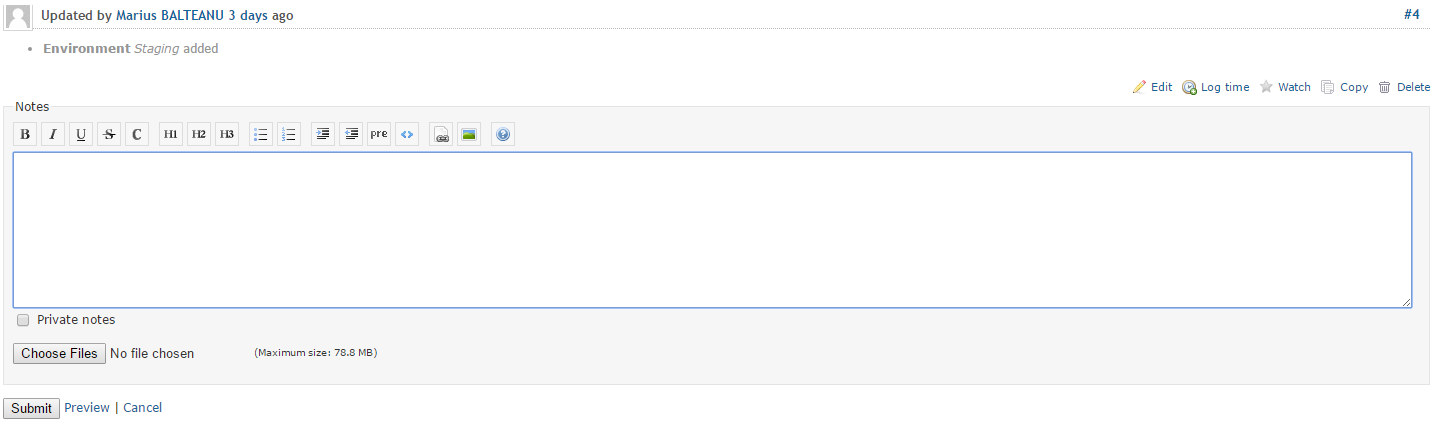
Task: Enable the Private notes checkbox
Action: 23,320
